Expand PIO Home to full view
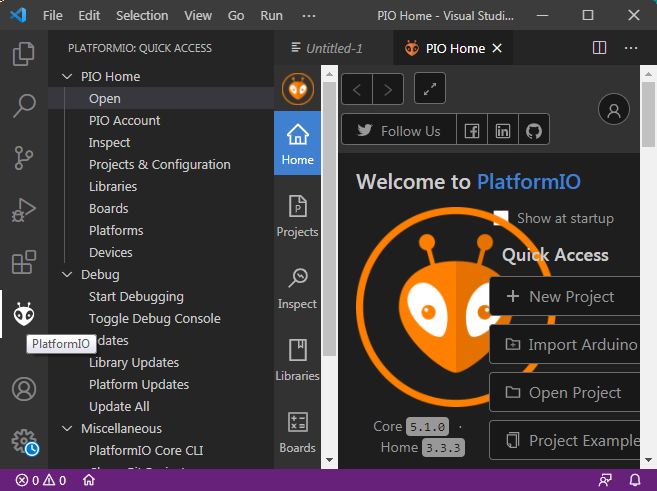657x491 pixels. 430,88
